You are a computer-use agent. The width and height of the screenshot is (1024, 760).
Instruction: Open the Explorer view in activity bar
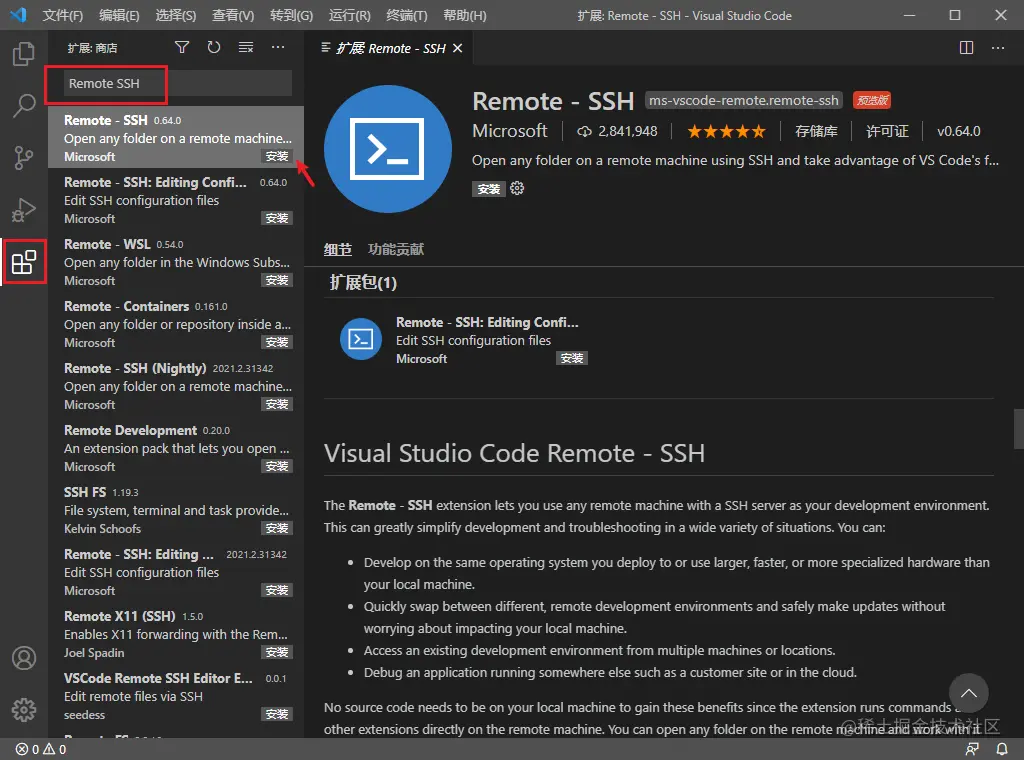coord(24,54)
